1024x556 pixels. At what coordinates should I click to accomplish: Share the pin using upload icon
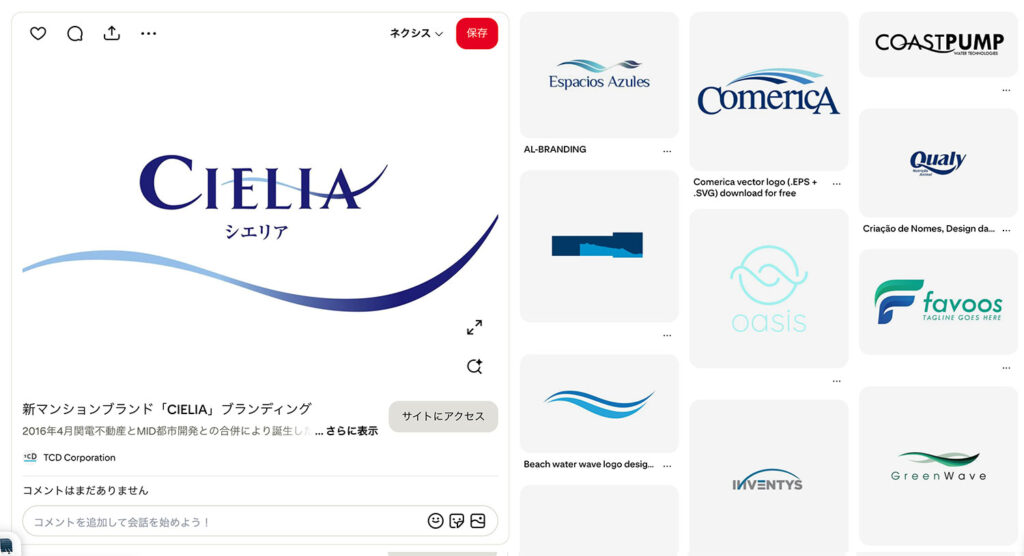112,33
